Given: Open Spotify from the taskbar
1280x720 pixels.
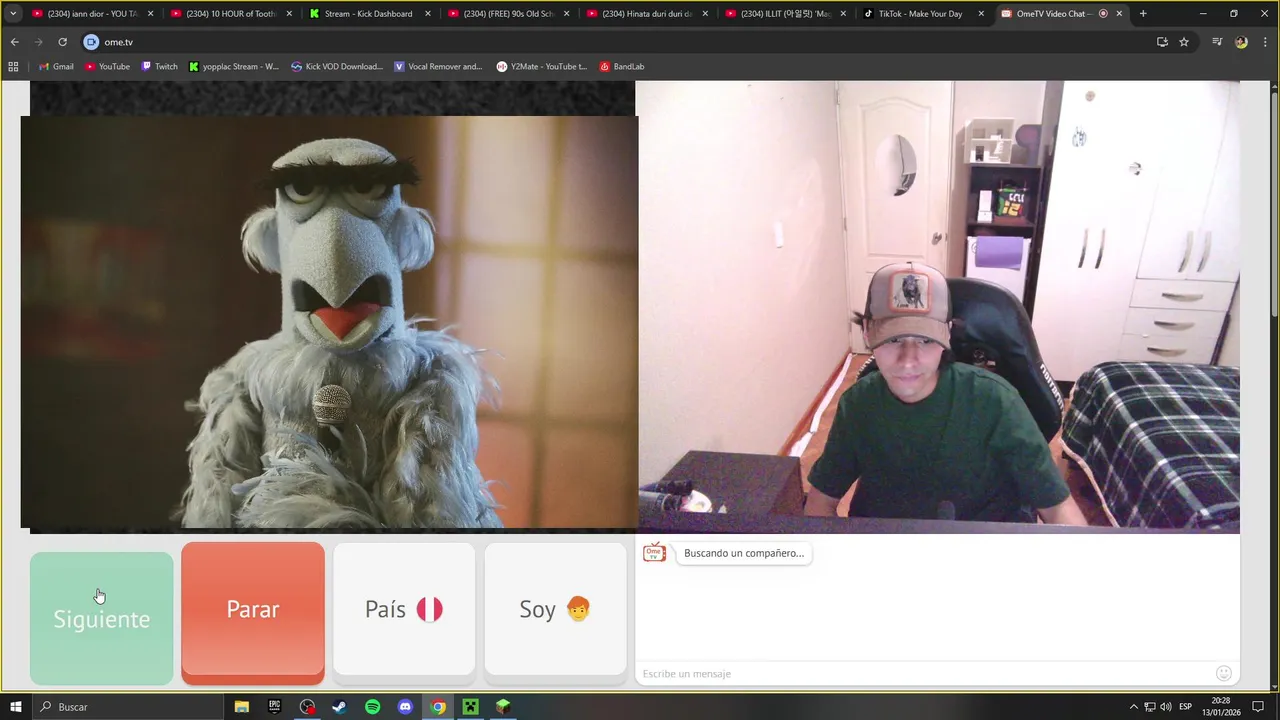Looking at the screenshot, I should click(372, 707).
